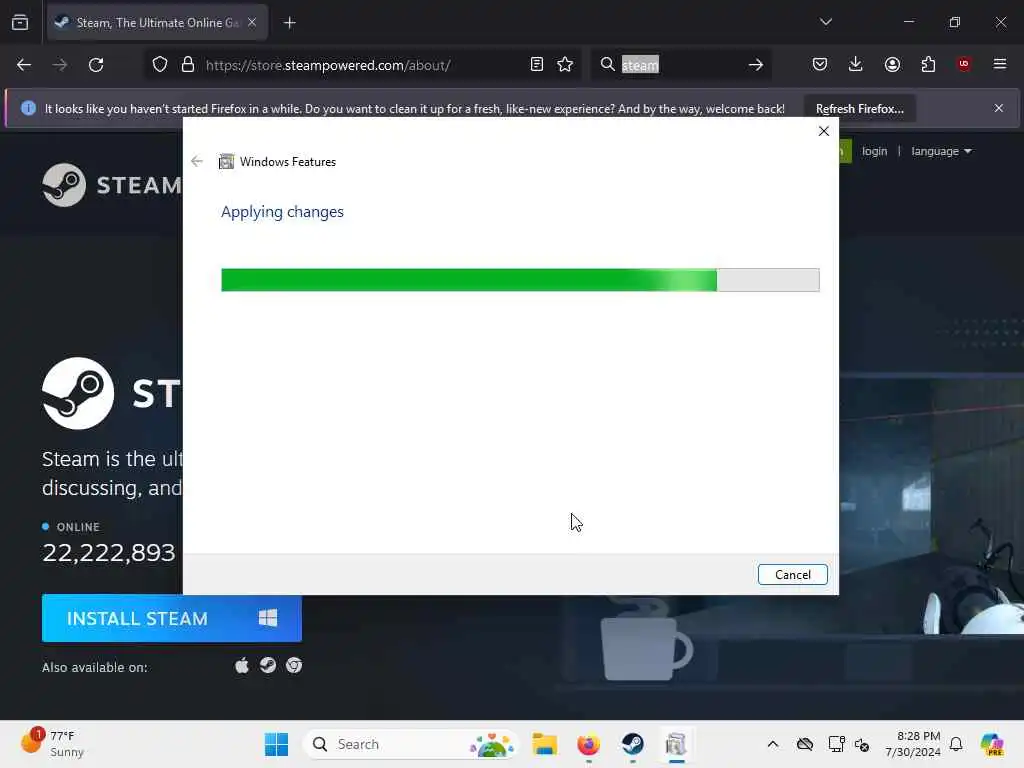Open Firefox downloads panel

coord(856,64)
